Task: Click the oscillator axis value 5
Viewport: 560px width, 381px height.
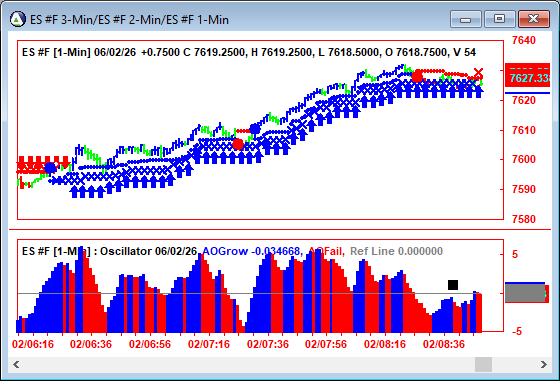Action: (x=515, y=255)
